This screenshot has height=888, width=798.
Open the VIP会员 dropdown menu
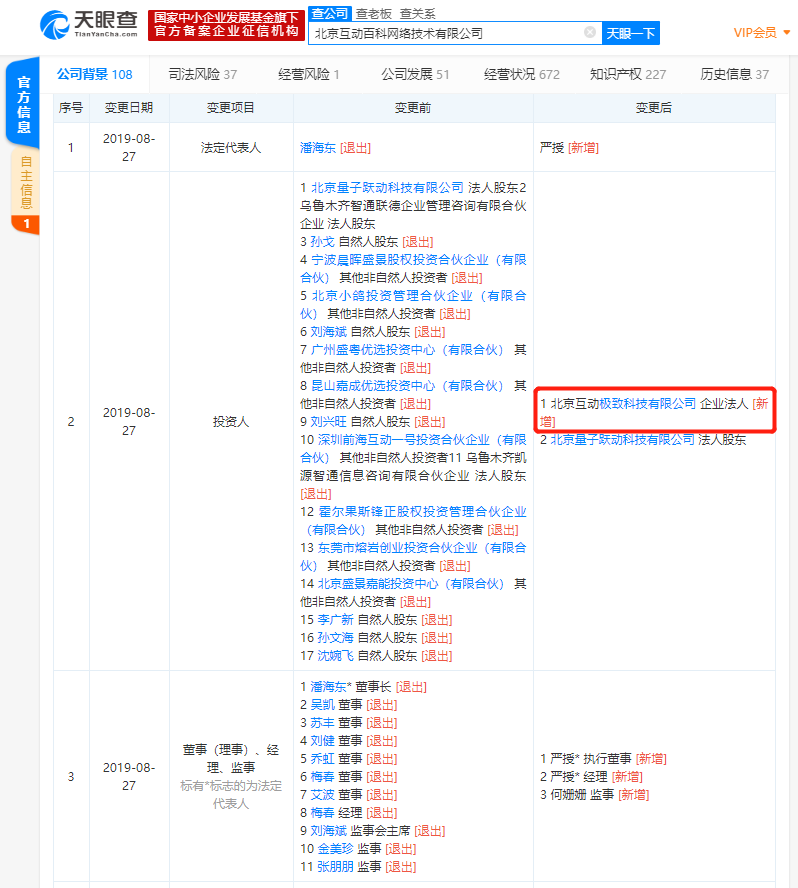[761, 33]
